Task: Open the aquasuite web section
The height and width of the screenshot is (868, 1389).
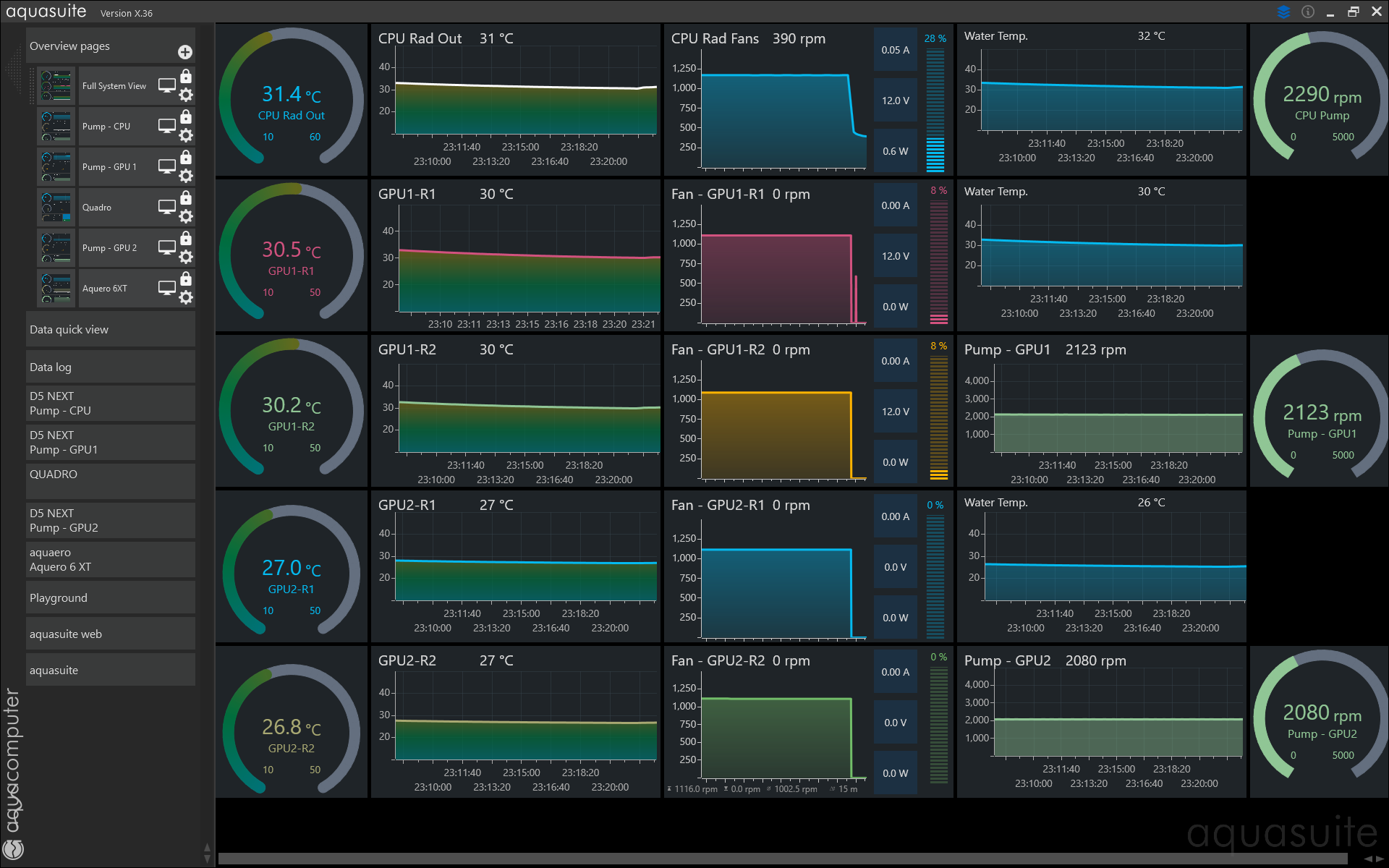Action: 111,634
